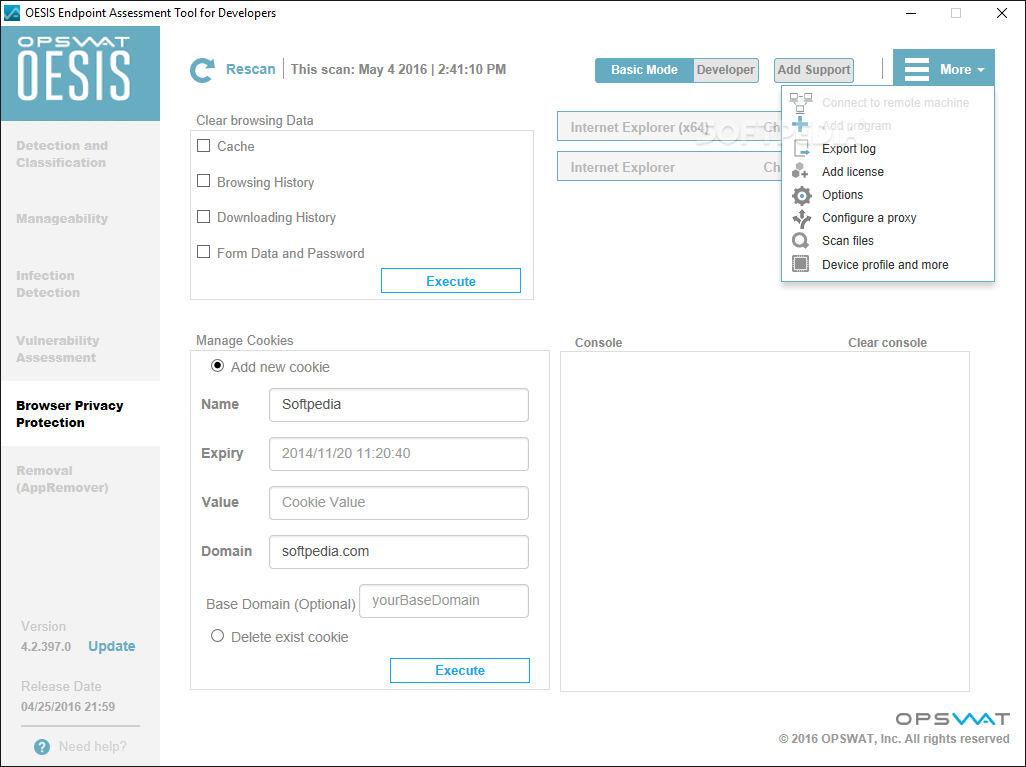Open Device profile and more entry
This screenshot has height=767, width=1026.
coord(885,264)
